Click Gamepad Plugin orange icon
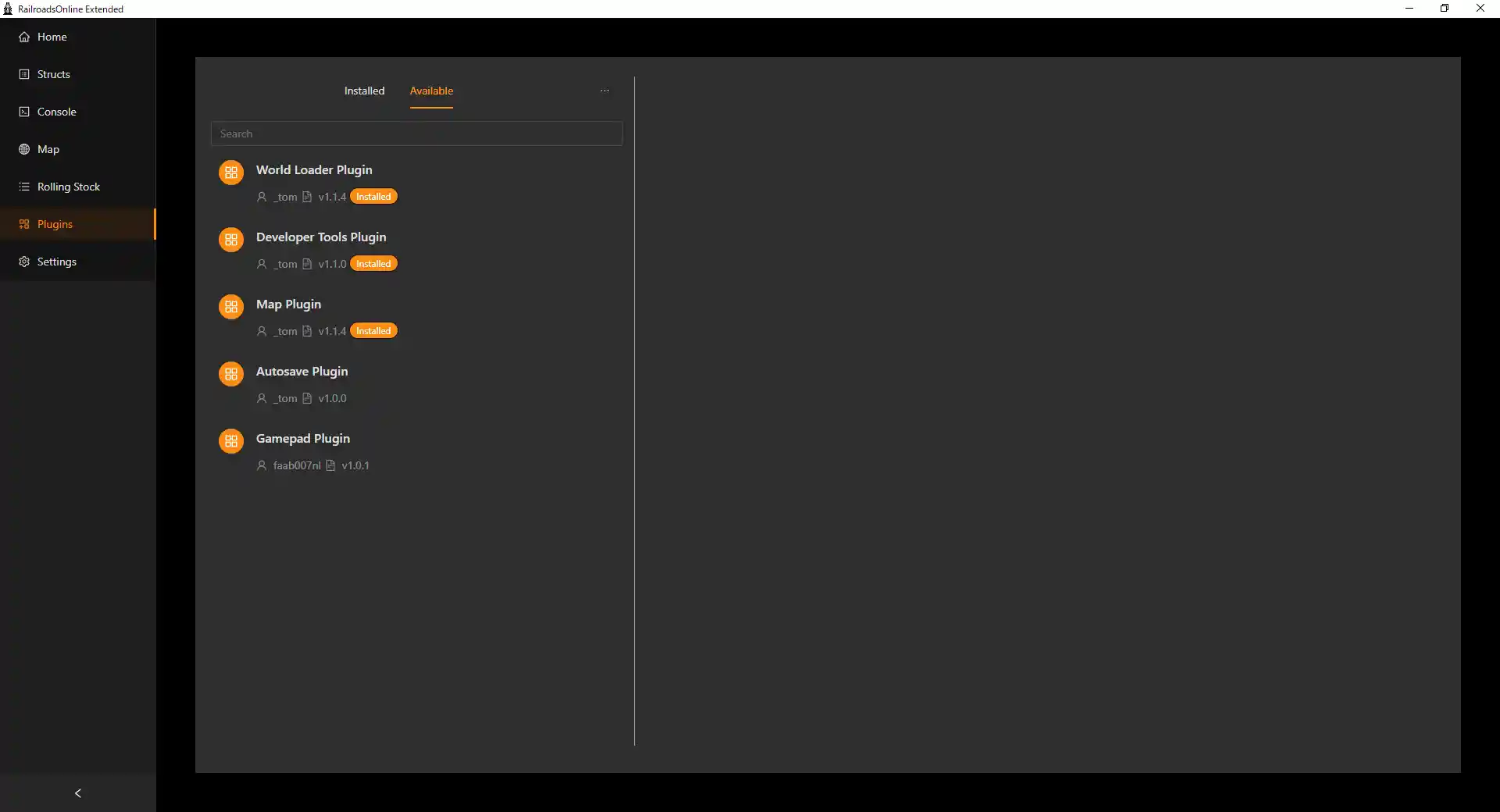 pyautogui.click(x=231, y=441)
